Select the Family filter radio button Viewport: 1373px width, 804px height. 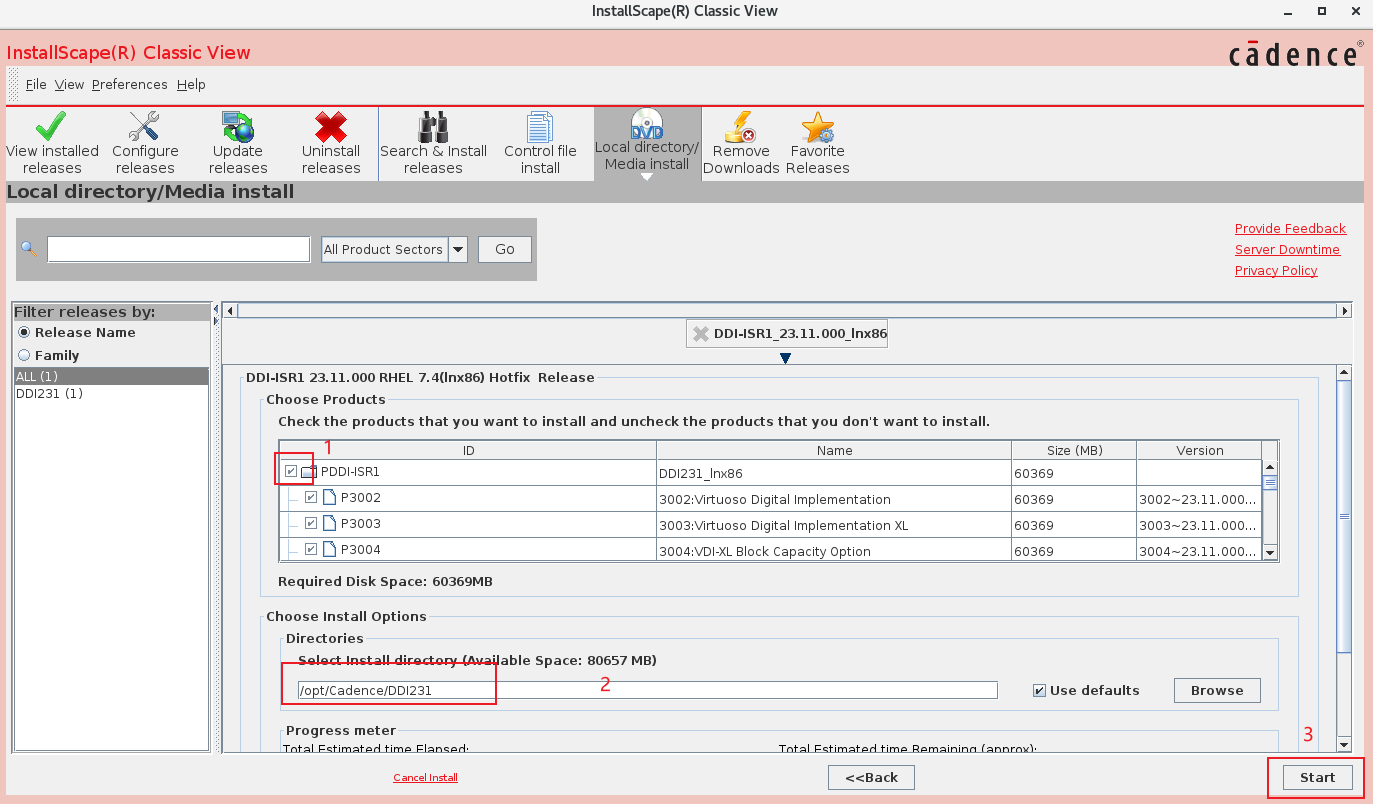[24, 355]
